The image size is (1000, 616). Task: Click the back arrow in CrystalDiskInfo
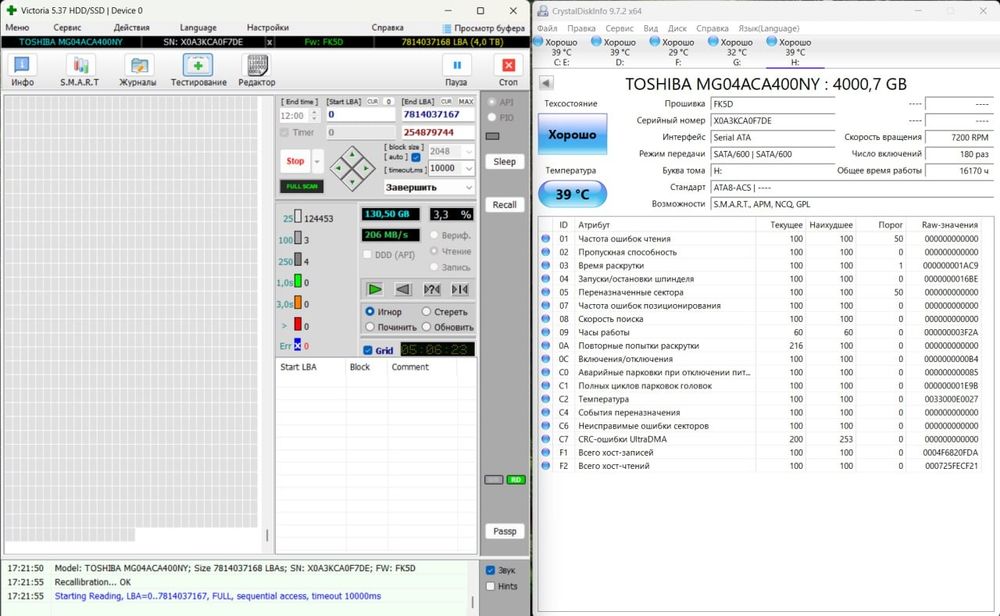[x=546, y=83]
